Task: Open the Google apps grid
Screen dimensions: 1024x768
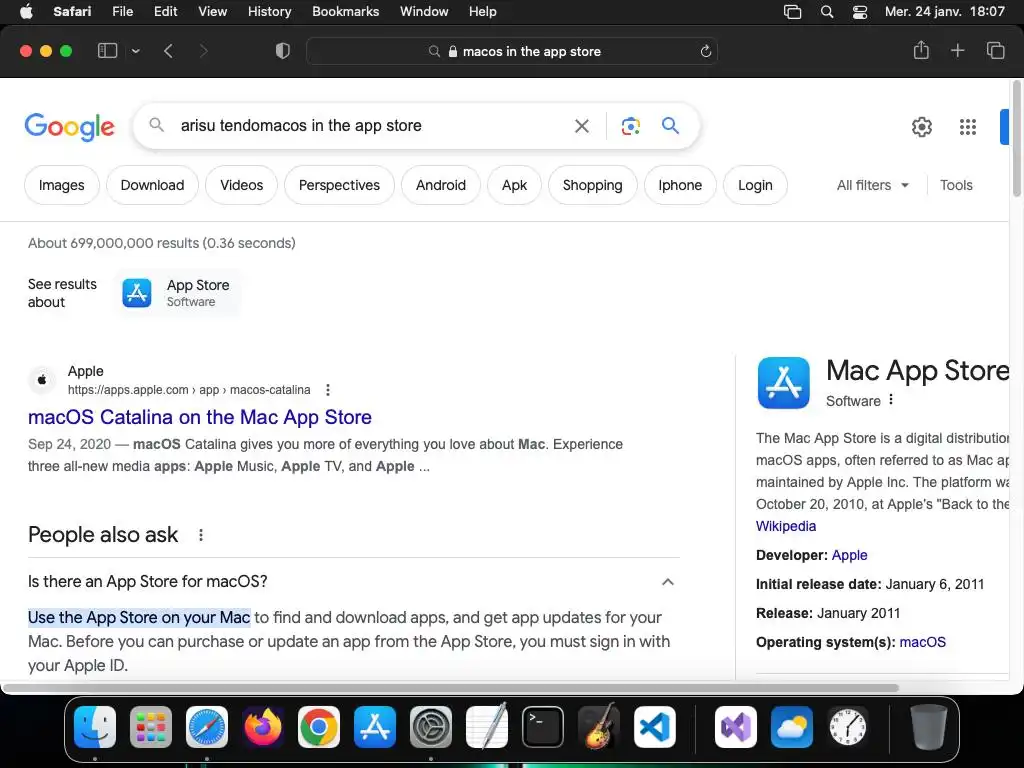Action: pos(968,127)
